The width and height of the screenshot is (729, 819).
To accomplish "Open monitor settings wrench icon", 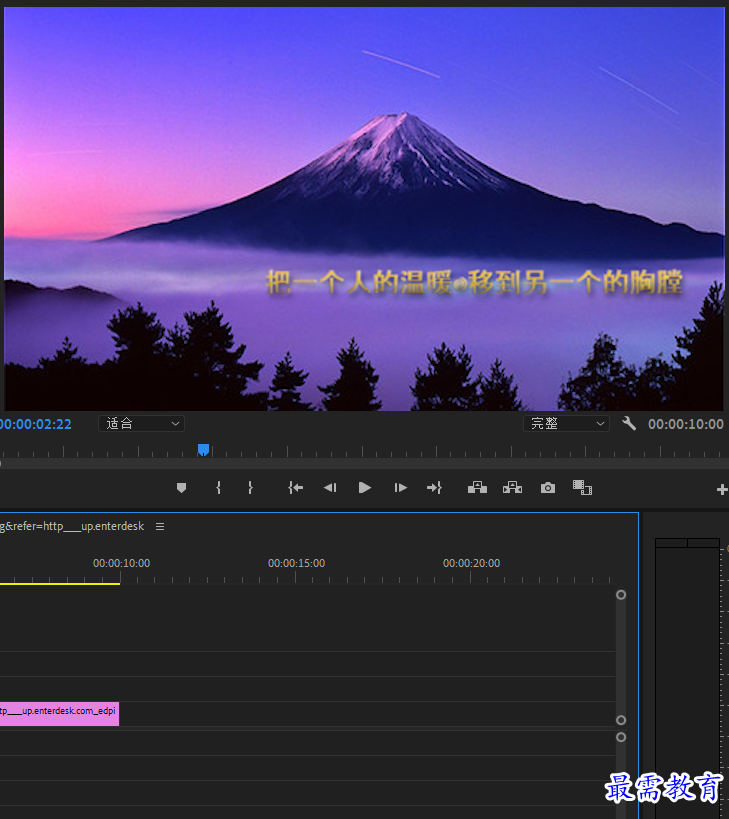I will tap(629, 424).
